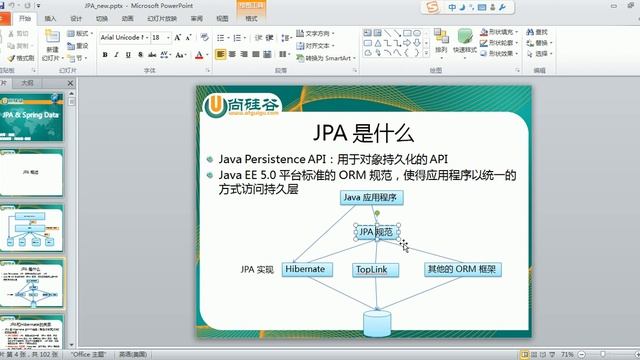640x360 pixels.
Task: Toggle italic formatting
Action: tap(116, 55)
